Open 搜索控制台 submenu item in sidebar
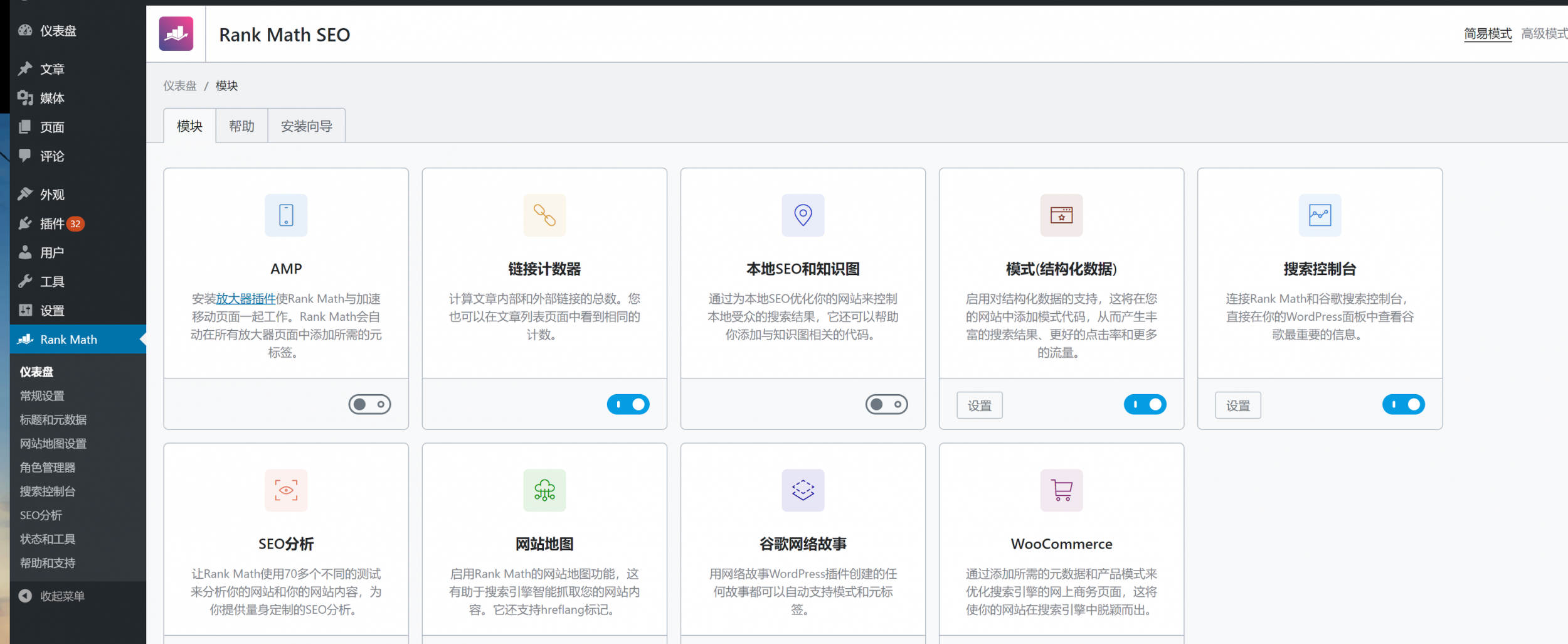 48,491
